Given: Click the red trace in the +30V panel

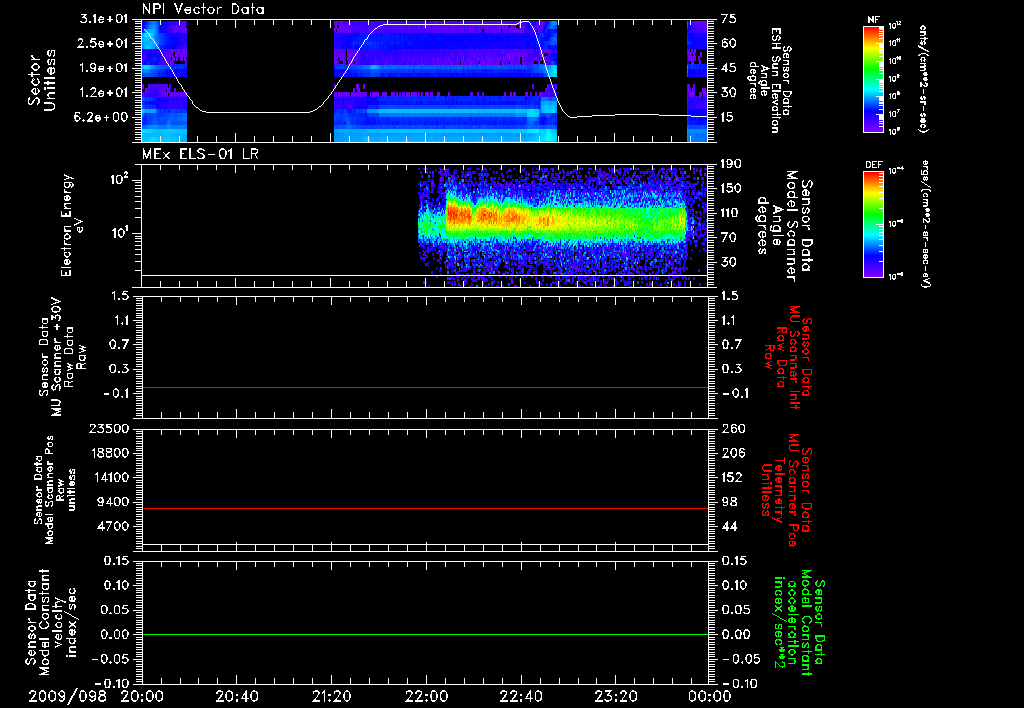Looking at the screenshot, I should [425, 388].
